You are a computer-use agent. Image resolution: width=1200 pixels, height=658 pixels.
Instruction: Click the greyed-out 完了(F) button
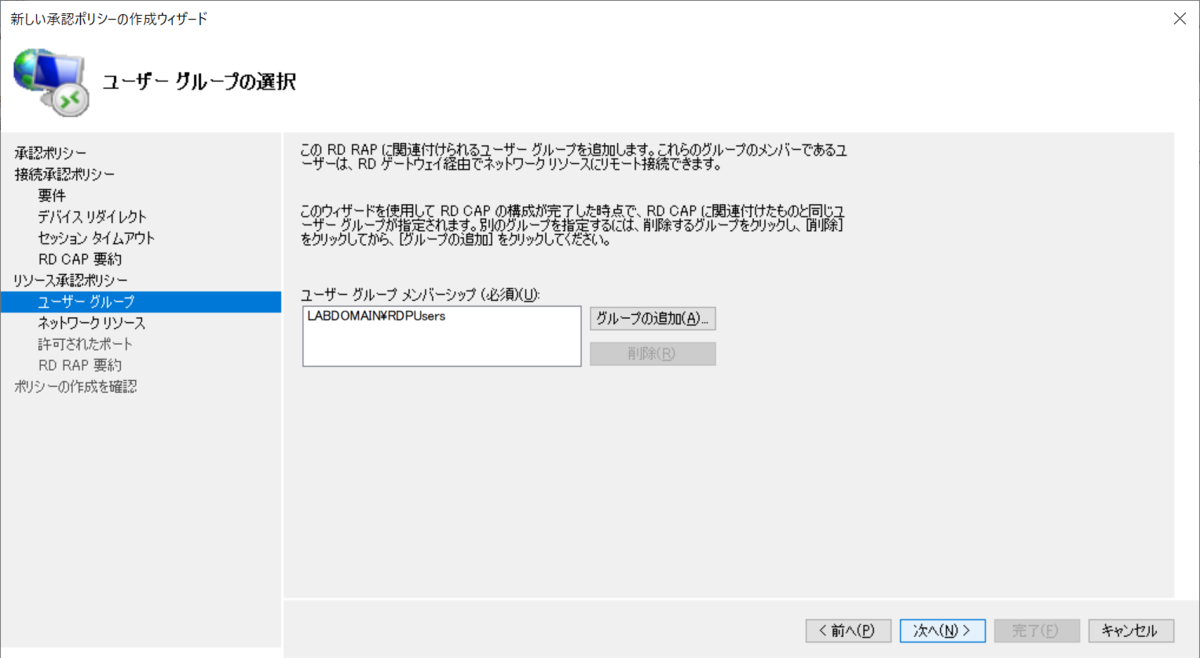point(1037,631)
